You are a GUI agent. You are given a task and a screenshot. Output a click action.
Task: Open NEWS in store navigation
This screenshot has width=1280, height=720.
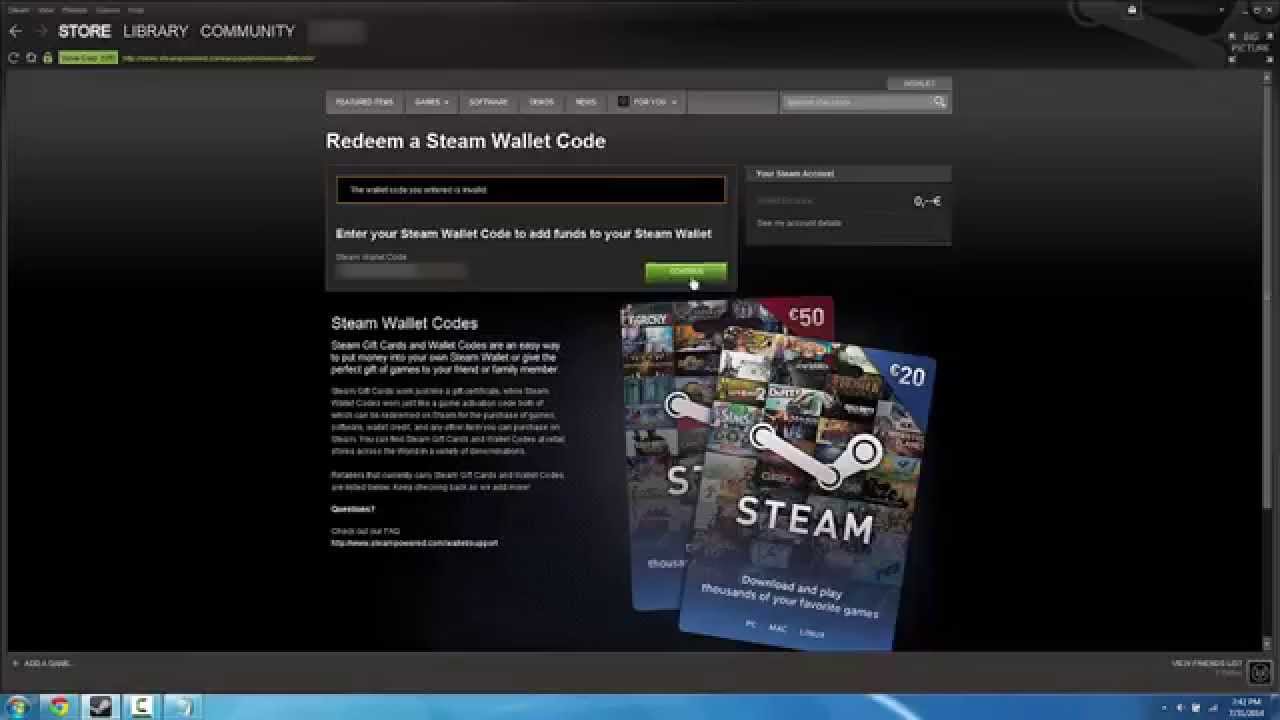point(586,102)
